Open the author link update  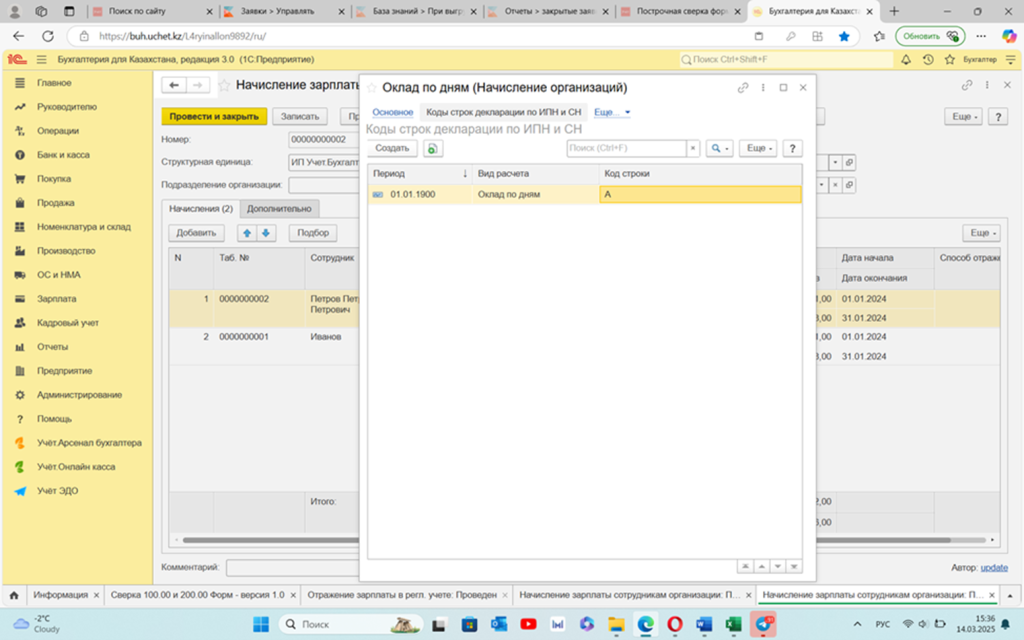(x=994, y=567)
